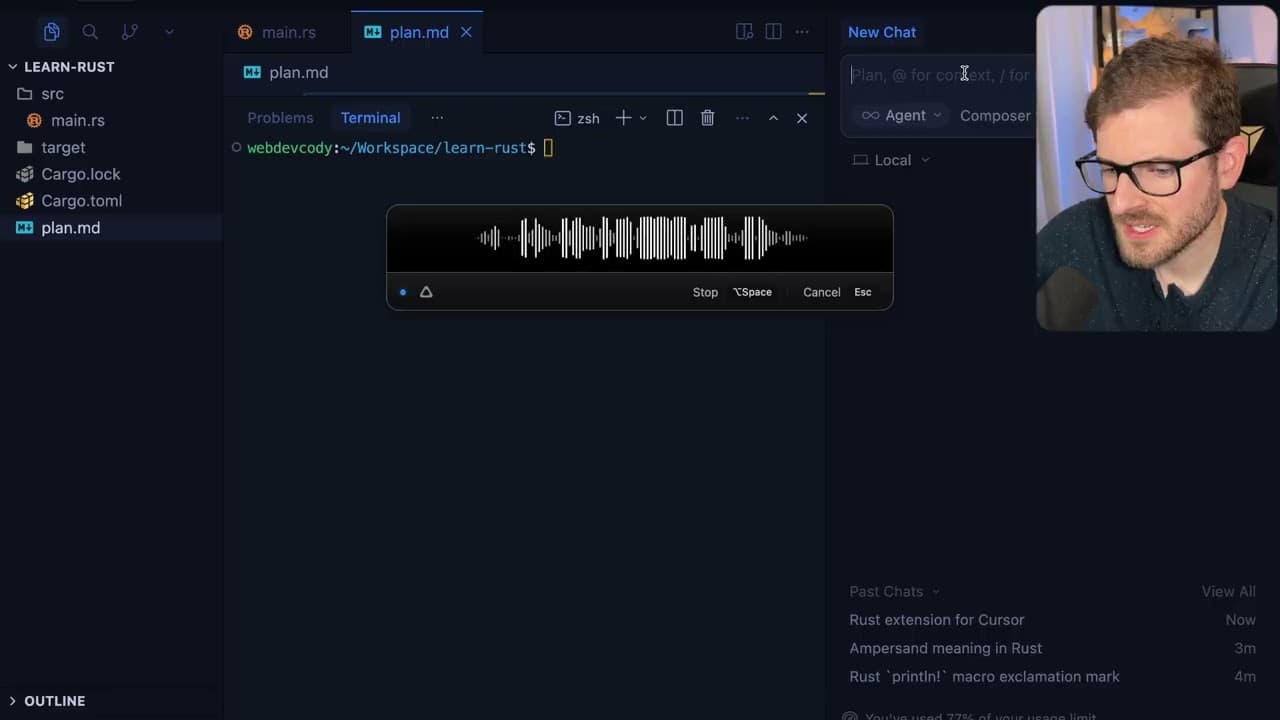The width and height of the screenshot is (1280, 720).
Task: Switch to the Problems panel tab
Action: coord(280,118)
